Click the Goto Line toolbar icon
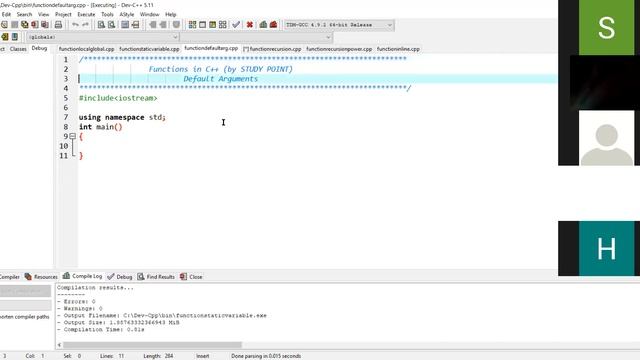 (136, 25)
